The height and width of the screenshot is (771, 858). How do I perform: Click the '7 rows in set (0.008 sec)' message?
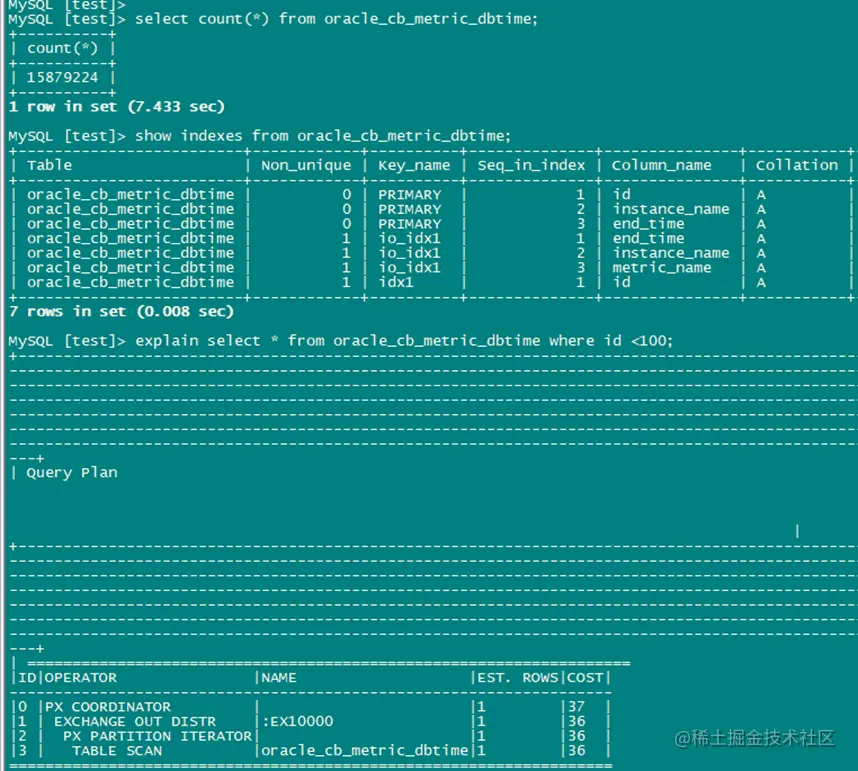(x=121, y=311)
